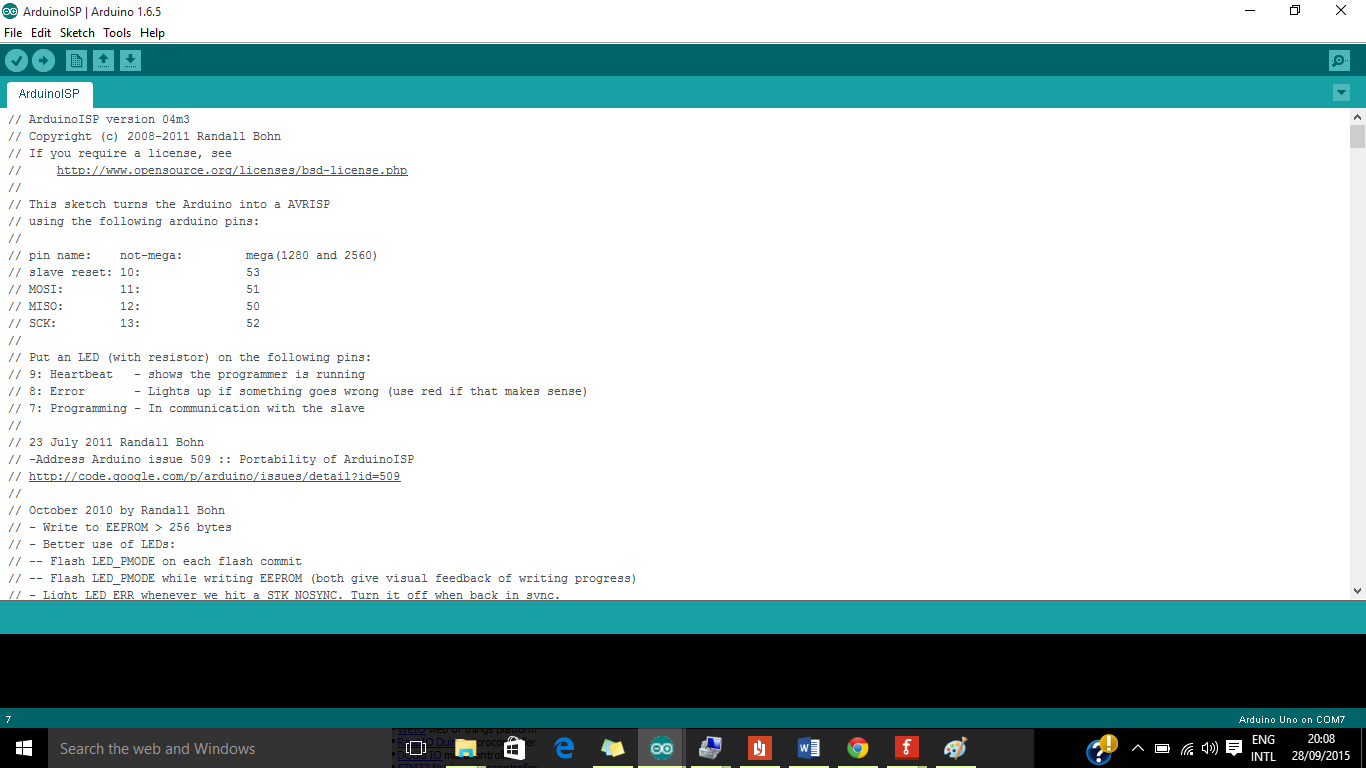Click the Verify sketch checkmark button
Screen dimensions: 1366x768
(16, 61)
